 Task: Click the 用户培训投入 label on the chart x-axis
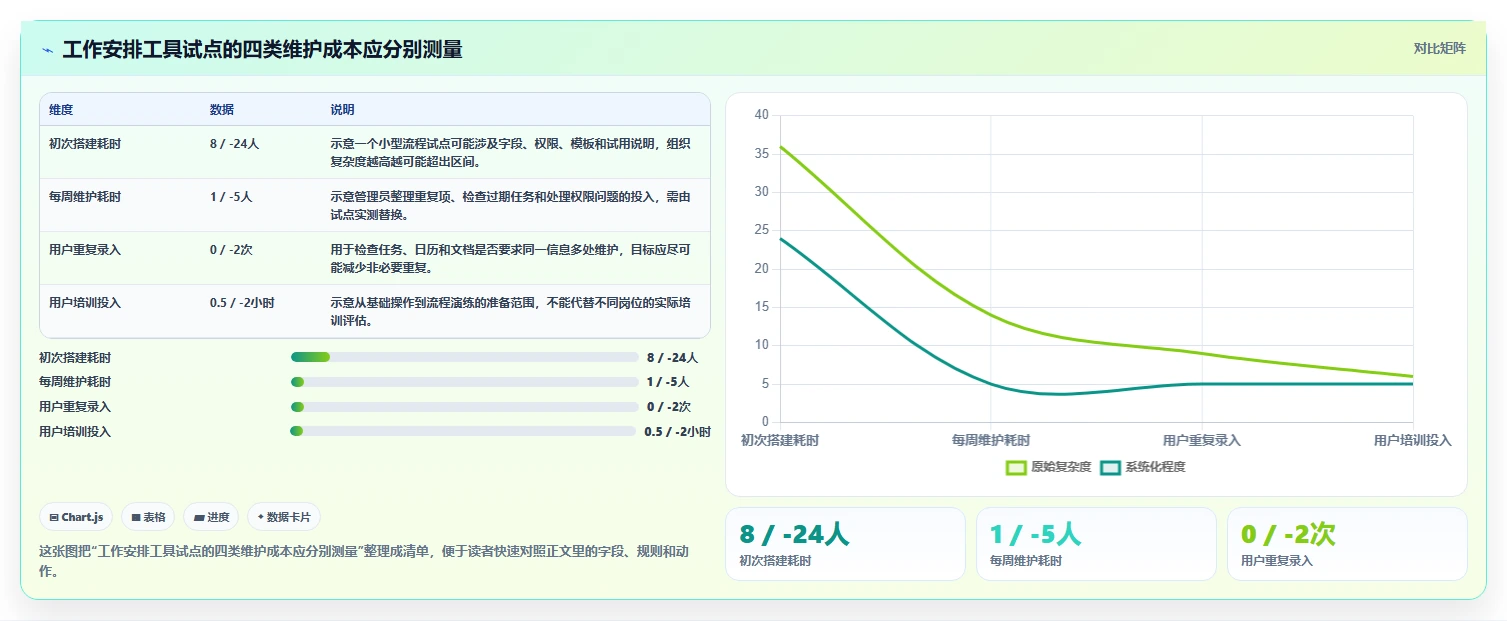1412,440
